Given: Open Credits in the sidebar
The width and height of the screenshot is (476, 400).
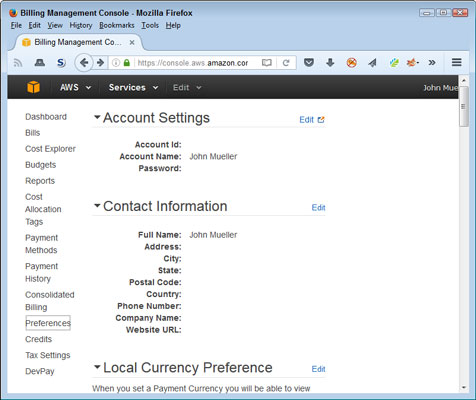Looking at the screenshot, I should pos(39,339).
